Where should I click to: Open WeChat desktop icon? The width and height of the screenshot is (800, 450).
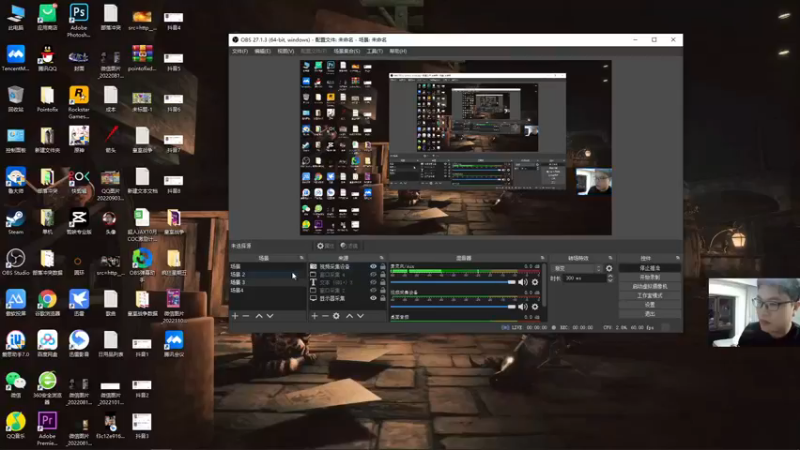click(16, 385)
